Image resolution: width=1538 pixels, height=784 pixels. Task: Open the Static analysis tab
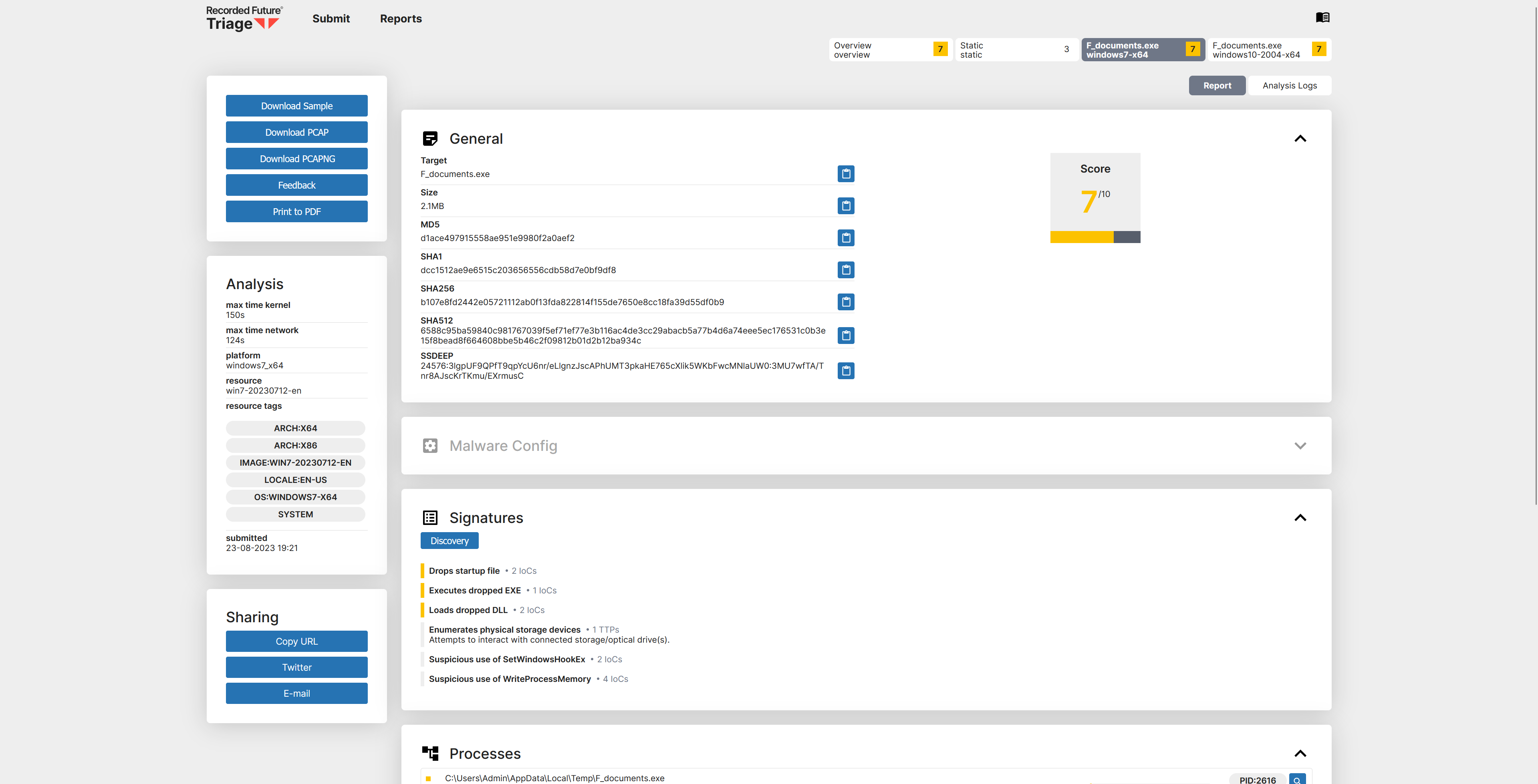1016,50
